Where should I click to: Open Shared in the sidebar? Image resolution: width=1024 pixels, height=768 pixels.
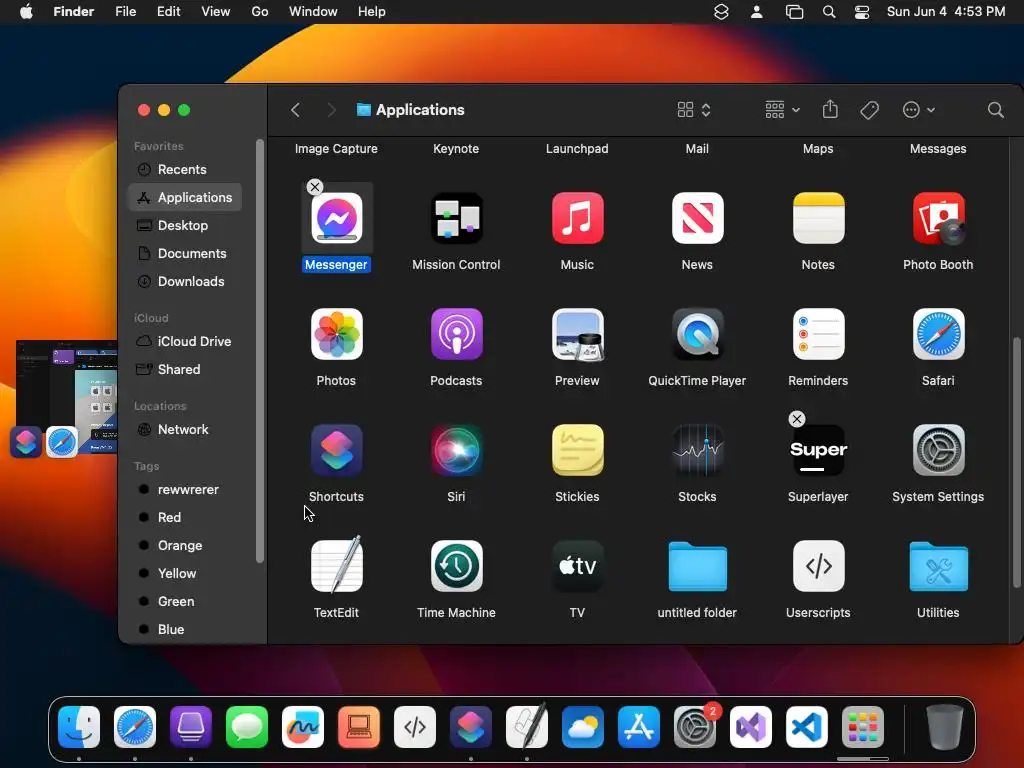[x=185, y=370]
